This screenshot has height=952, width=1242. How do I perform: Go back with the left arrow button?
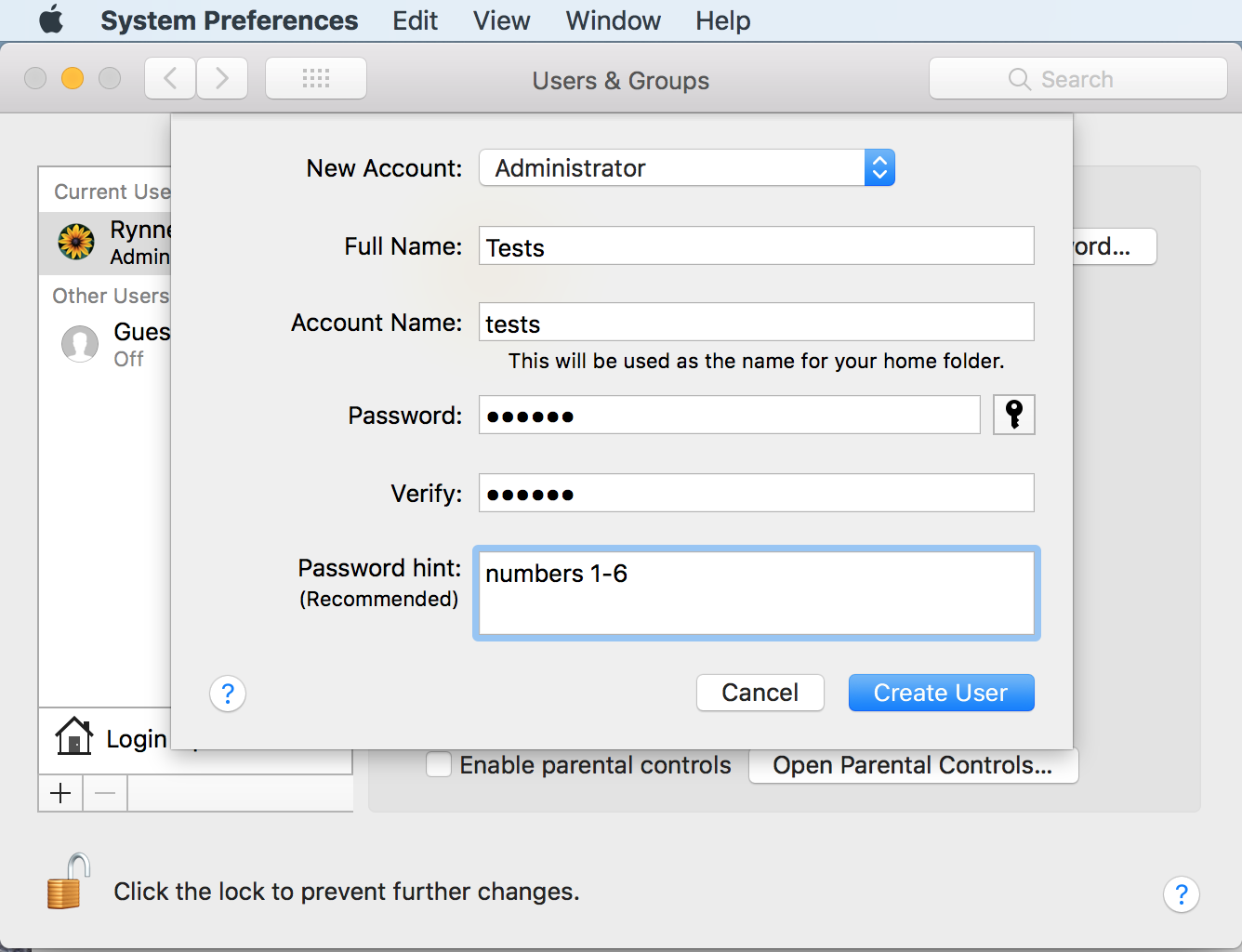170,79
